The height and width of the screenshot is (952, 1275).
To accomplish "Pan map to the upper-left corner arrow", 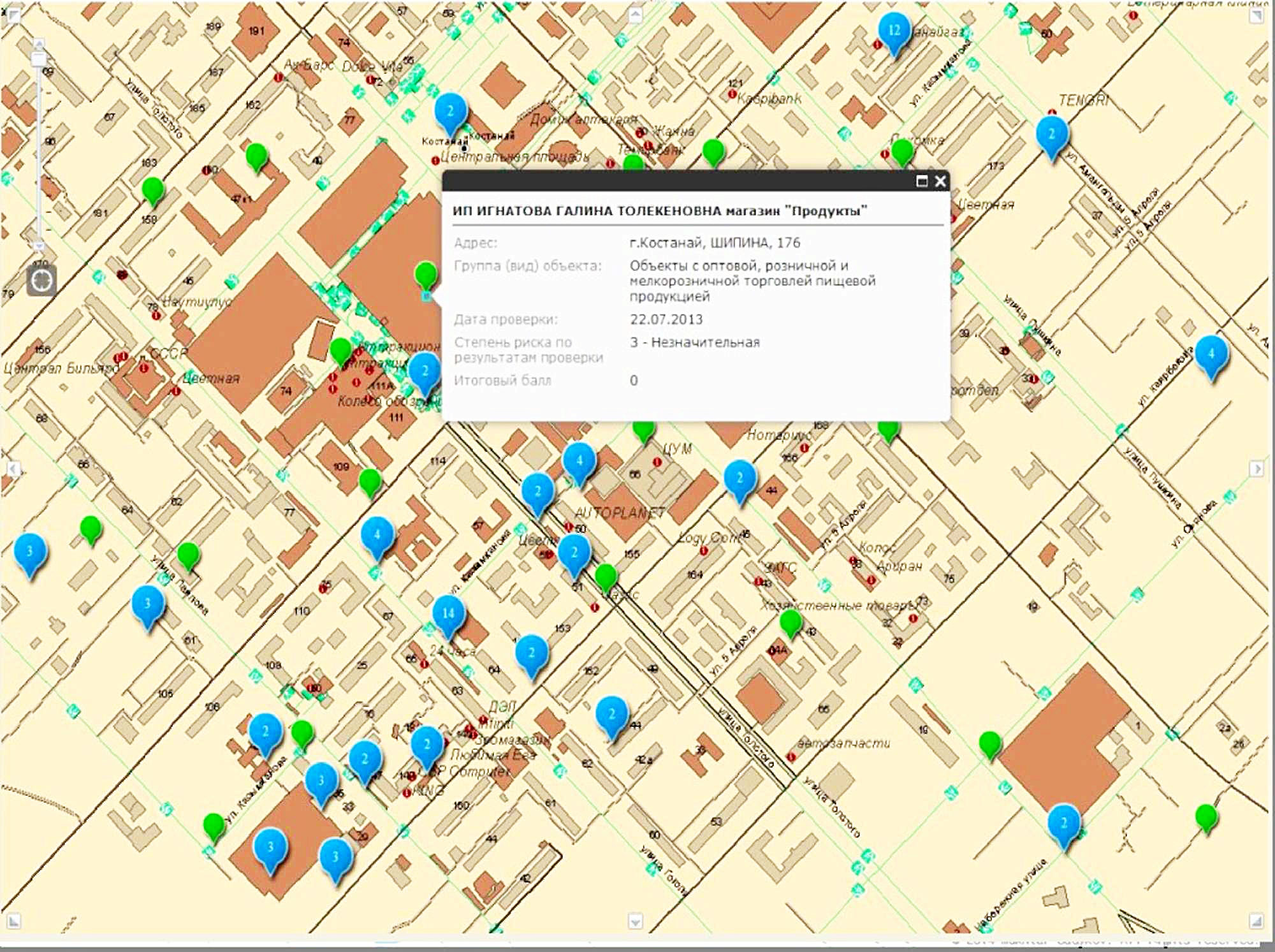I will (x=13, y=14).
